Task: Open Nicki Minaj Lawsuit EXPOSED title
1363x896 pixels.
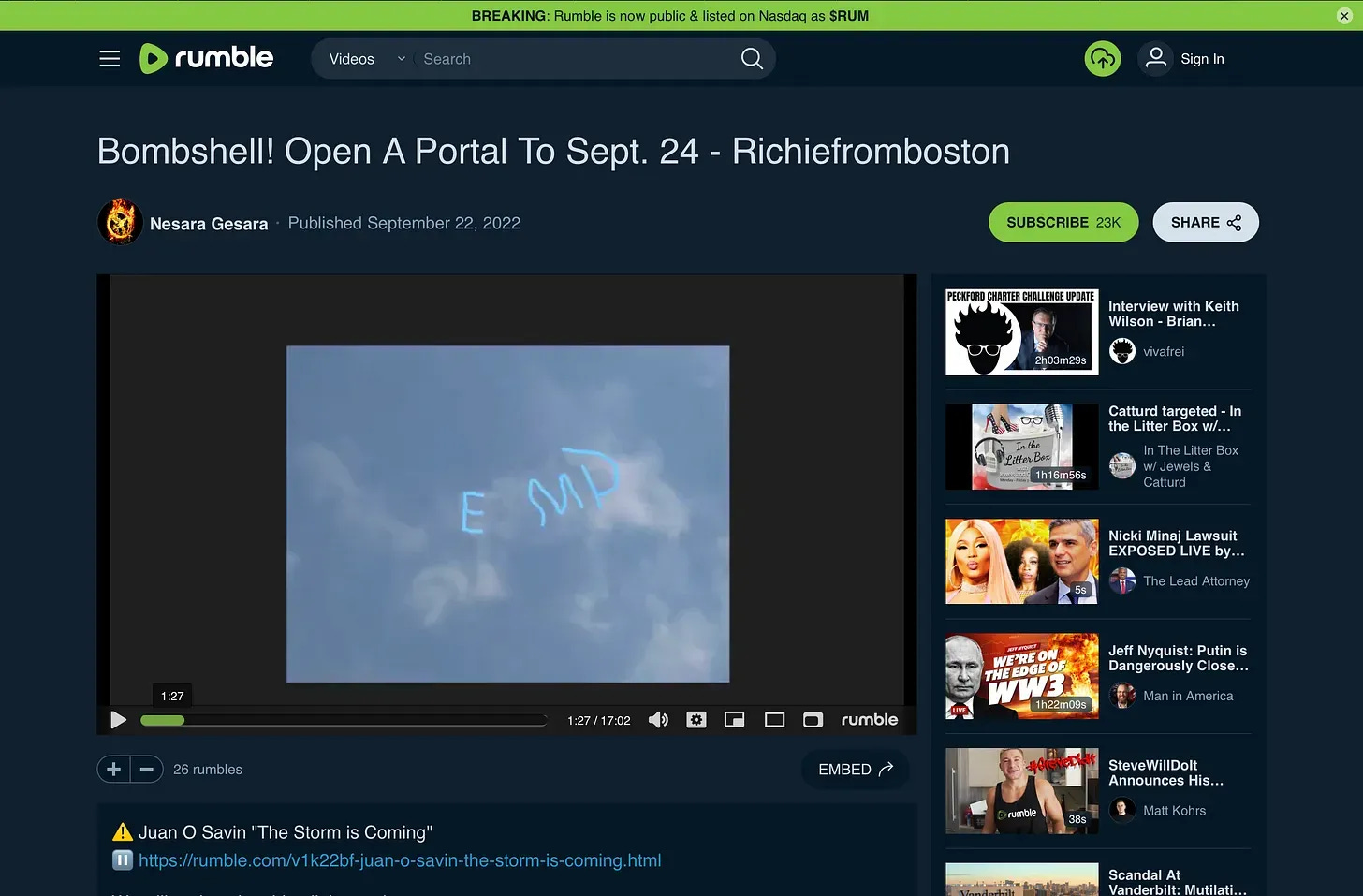Action: pyautogui.click(x=1177, y=543)
